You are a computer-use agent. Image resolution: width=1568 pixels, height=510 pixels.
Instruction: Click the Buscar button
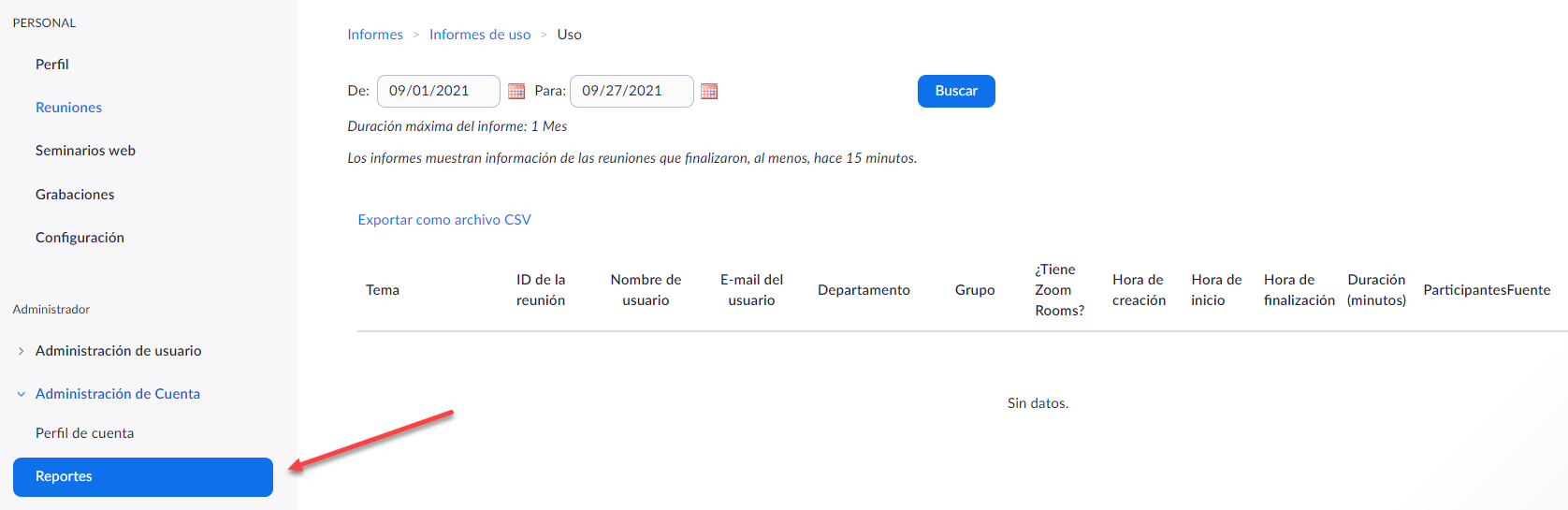click(x=955, y=91)
